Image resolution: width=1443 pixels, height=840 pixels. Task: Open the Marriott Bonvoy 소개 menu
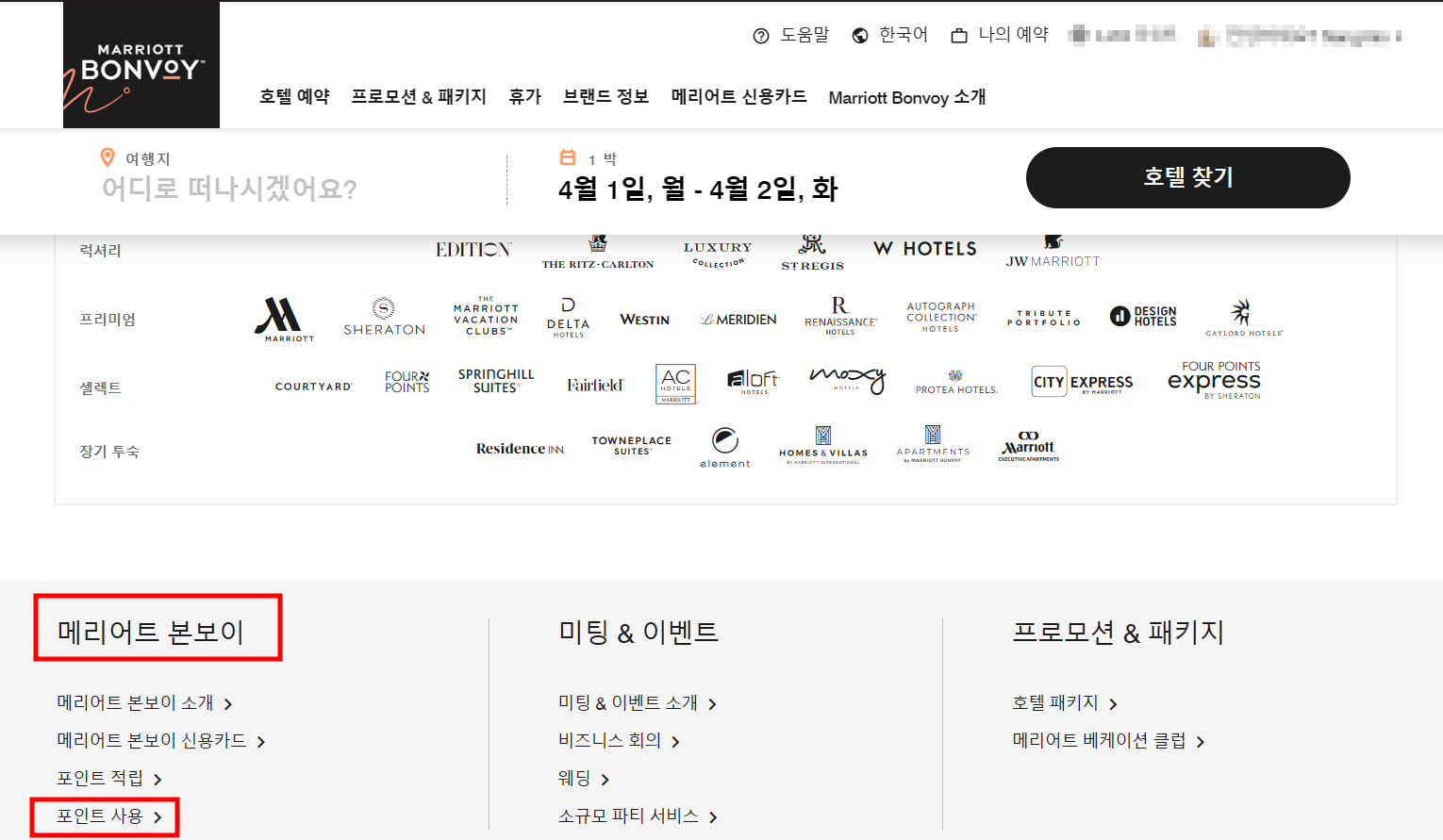tap(907, 97)
